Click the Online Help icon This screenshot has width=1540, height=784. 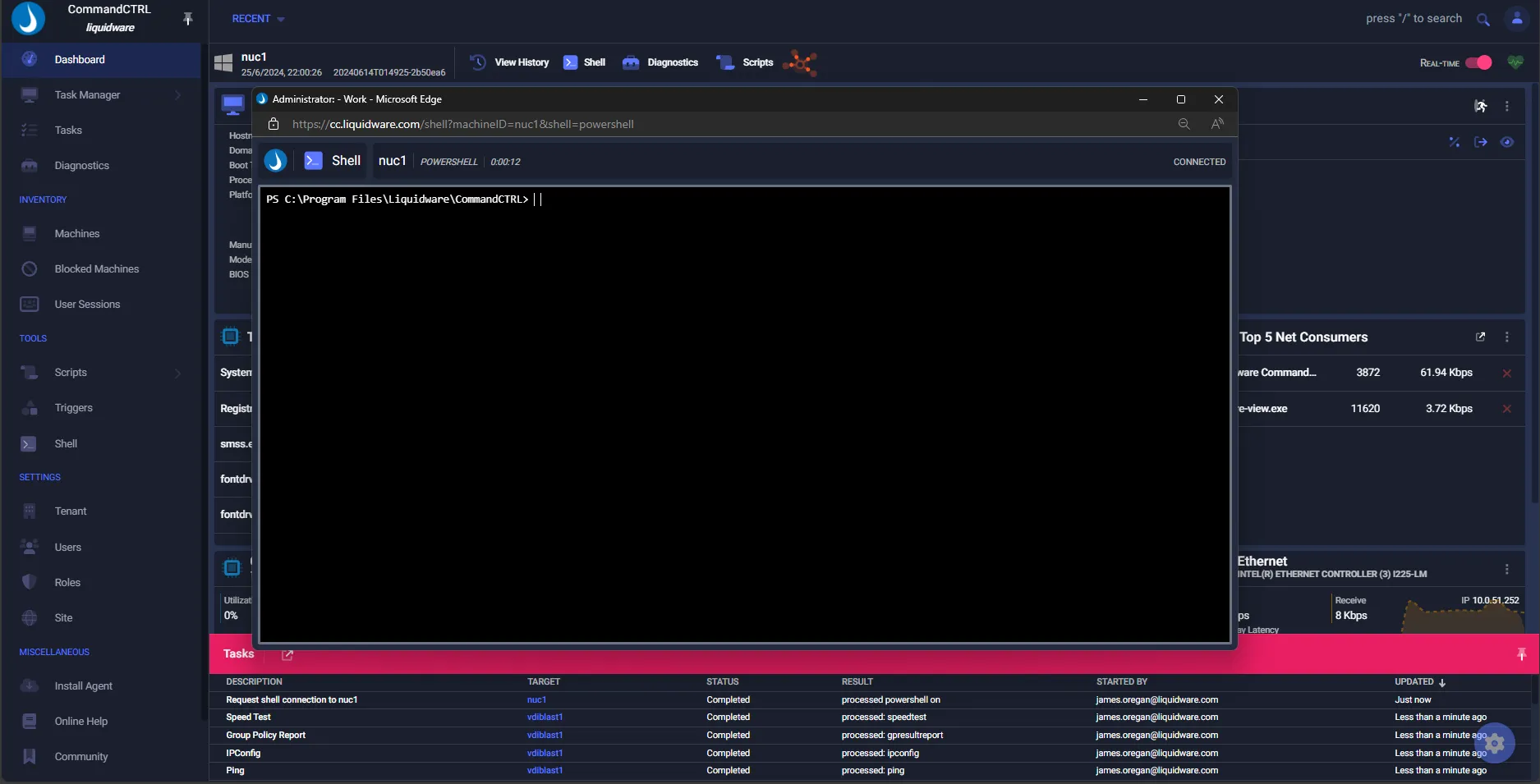click(30, 722)
